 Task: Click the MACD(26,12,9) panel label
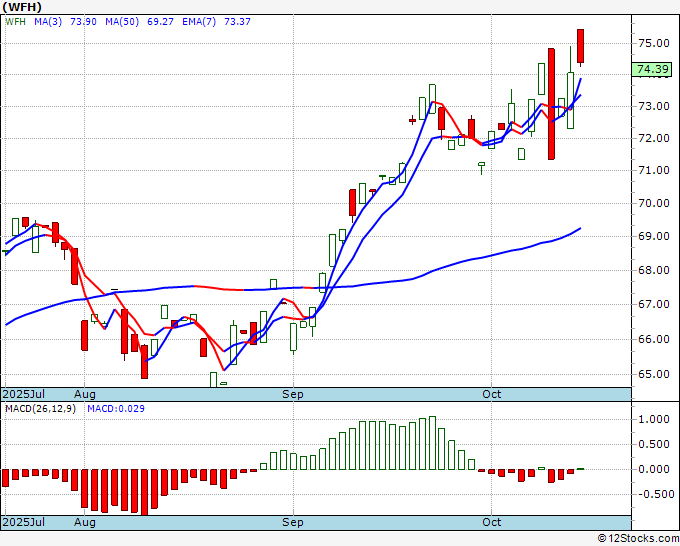(x=40, y=409)
